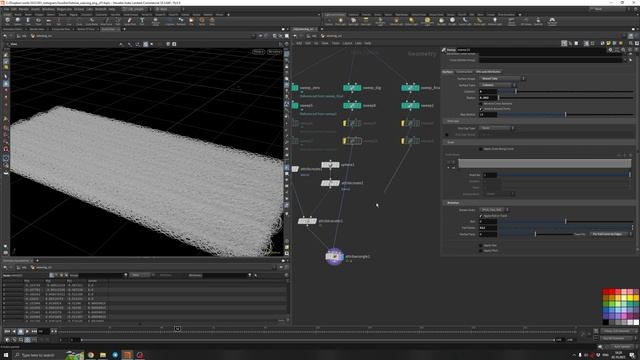Image resolution: width=640 pixels, height=360 pixels.
Task: Select the Point Light shelf tool
Action: (341, 21)
